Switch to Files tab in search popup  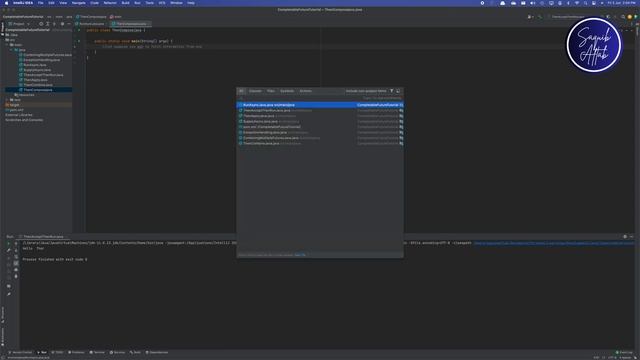point(271,91)
